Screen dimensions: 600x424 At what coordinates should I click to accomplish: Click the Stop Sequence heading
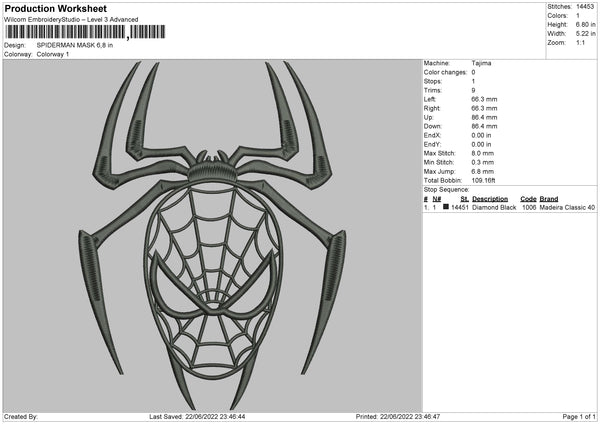446,189
